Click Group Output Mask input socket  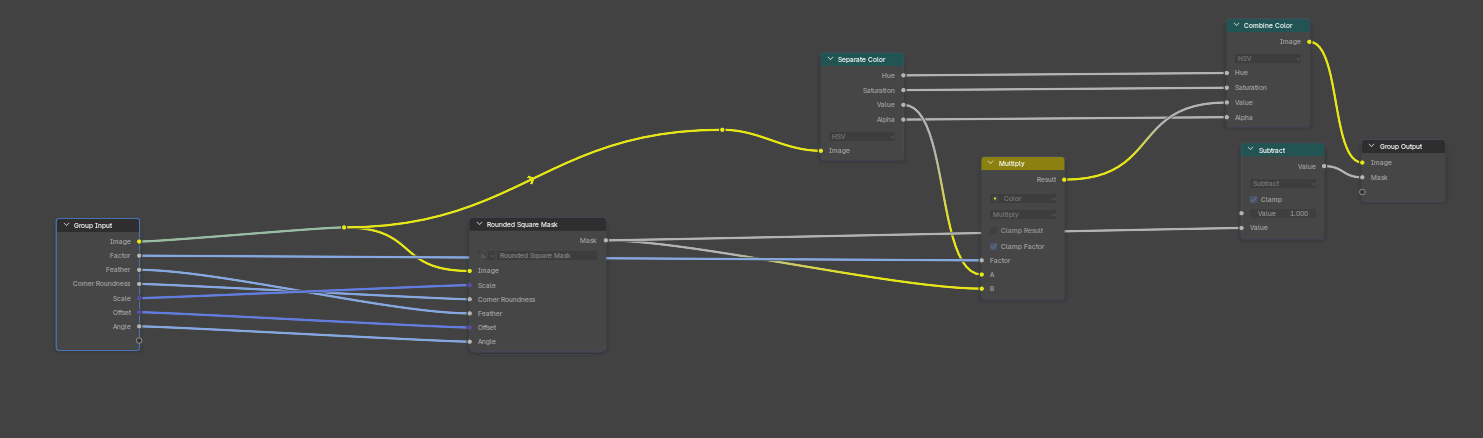point(1362,177)
